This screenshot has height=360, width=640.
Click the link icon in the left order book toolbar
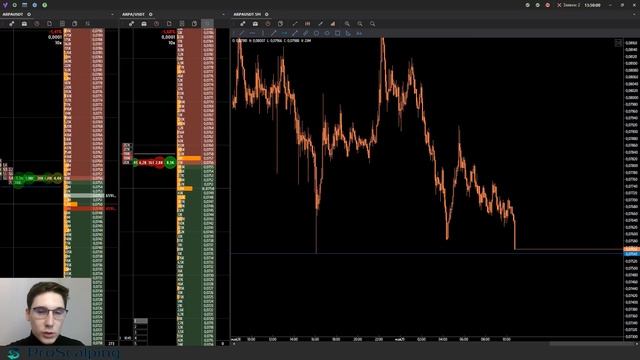(12, 24)
